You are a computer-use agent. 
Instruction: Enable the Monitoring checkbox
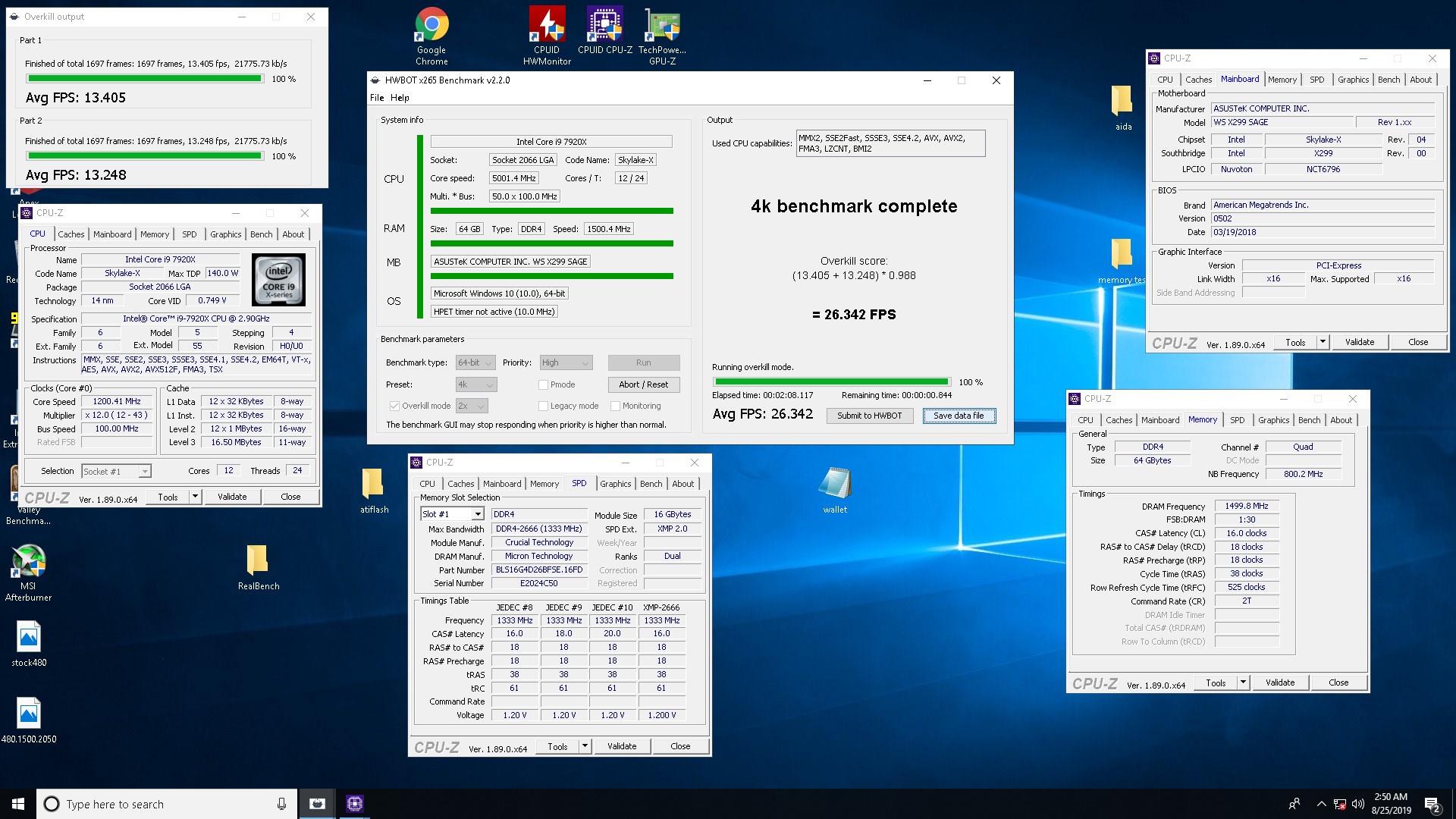click(x=615, y=406)
